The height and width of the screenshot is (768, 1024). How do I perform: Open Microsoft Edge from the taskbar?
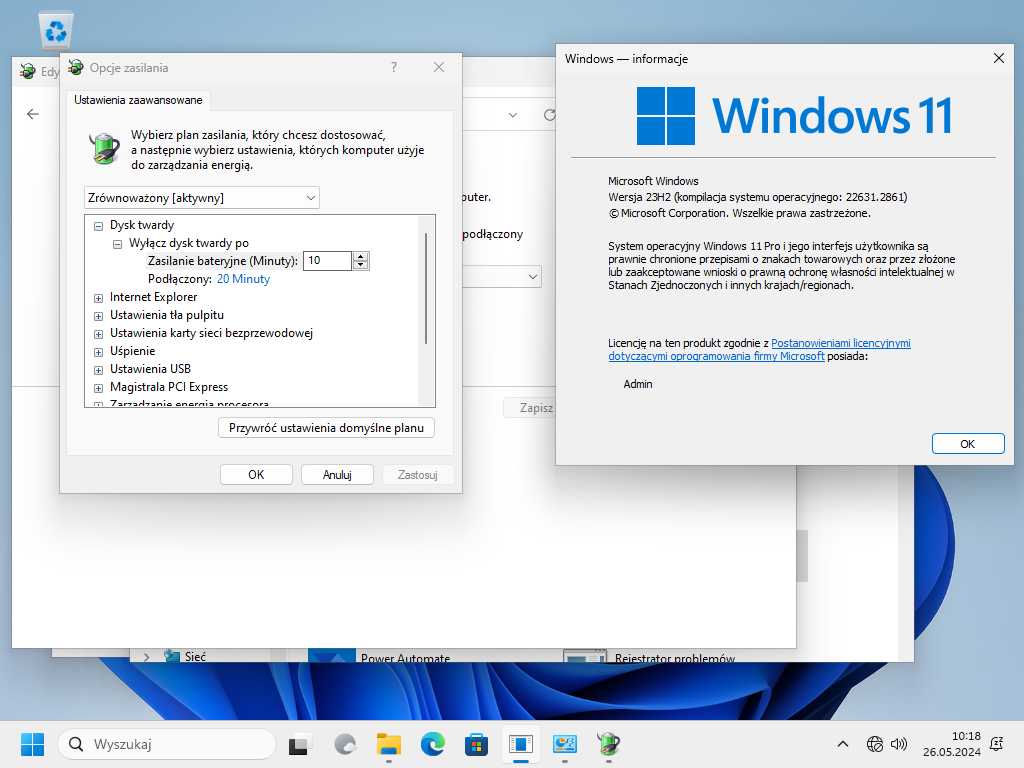pyautogui.click(x=432, y=744)
